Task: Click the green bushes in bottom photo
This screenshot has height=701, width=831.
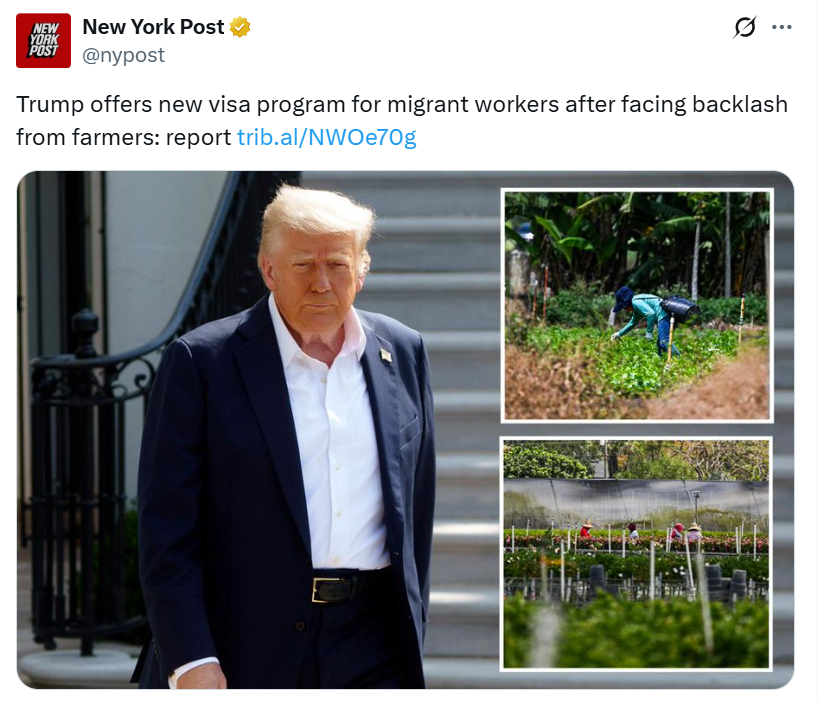Action: pos(636,631)
